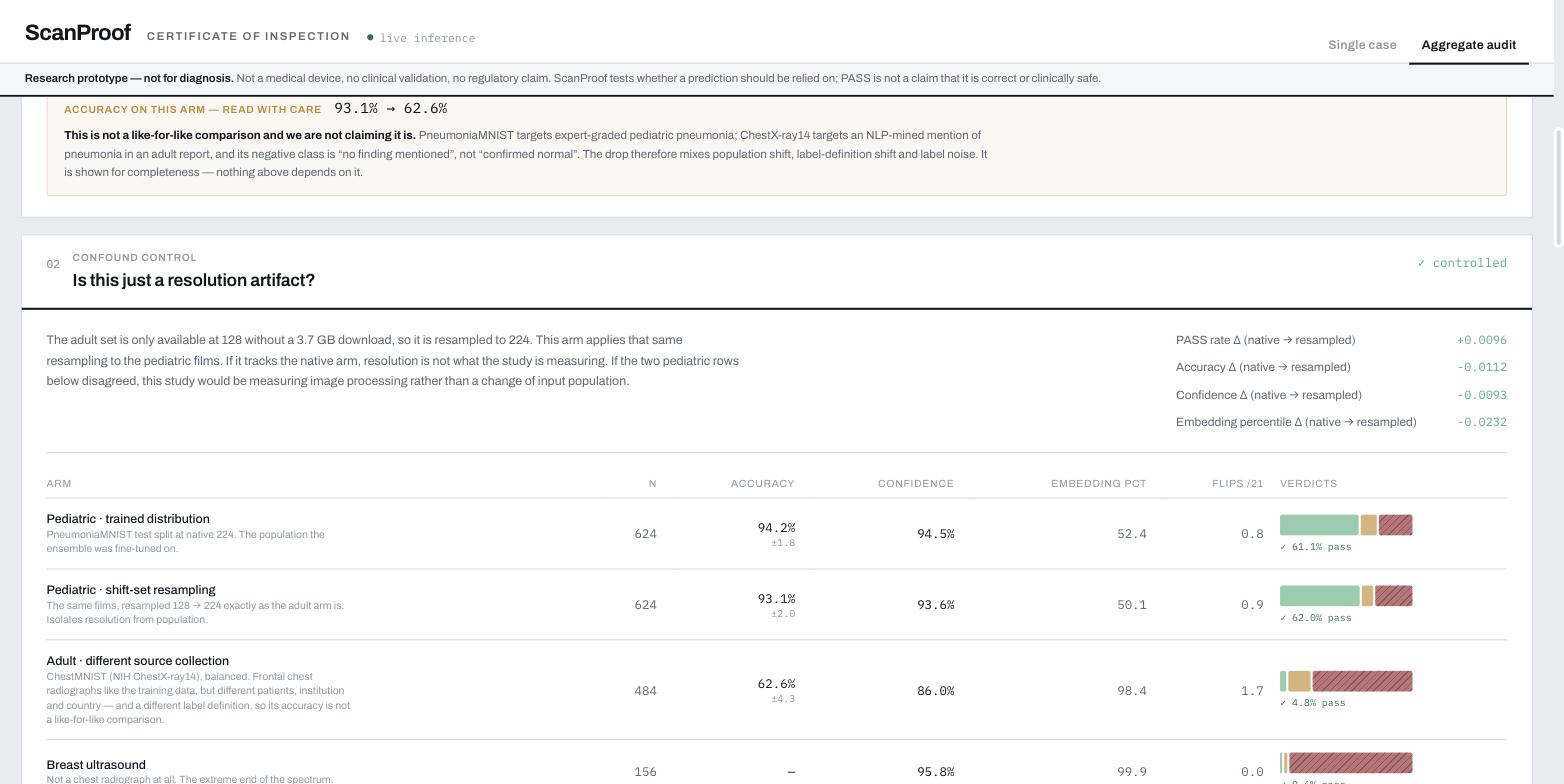Screen dimensions: 1564x784
Task: Click the Embedding percentile delta value -0.0232
Action: pyautogui.click(x=1482, y=422)
